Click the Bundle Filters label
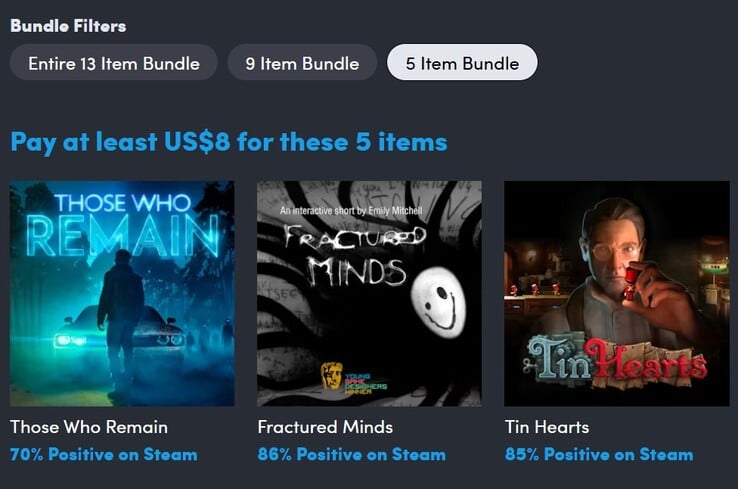Viewport: 738px width, 489px height. 68,26
